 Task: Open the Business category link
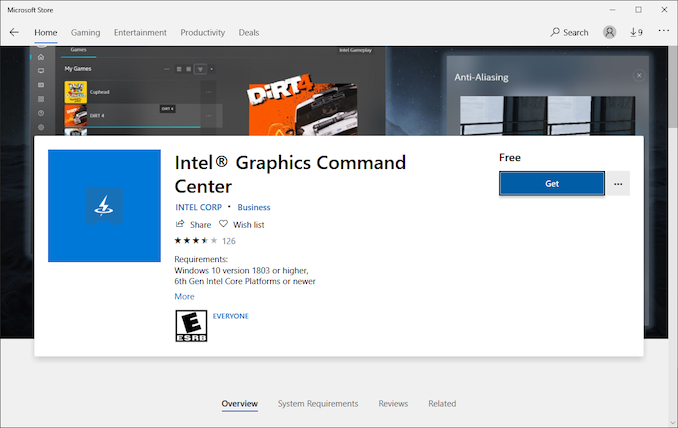[254, 208]
